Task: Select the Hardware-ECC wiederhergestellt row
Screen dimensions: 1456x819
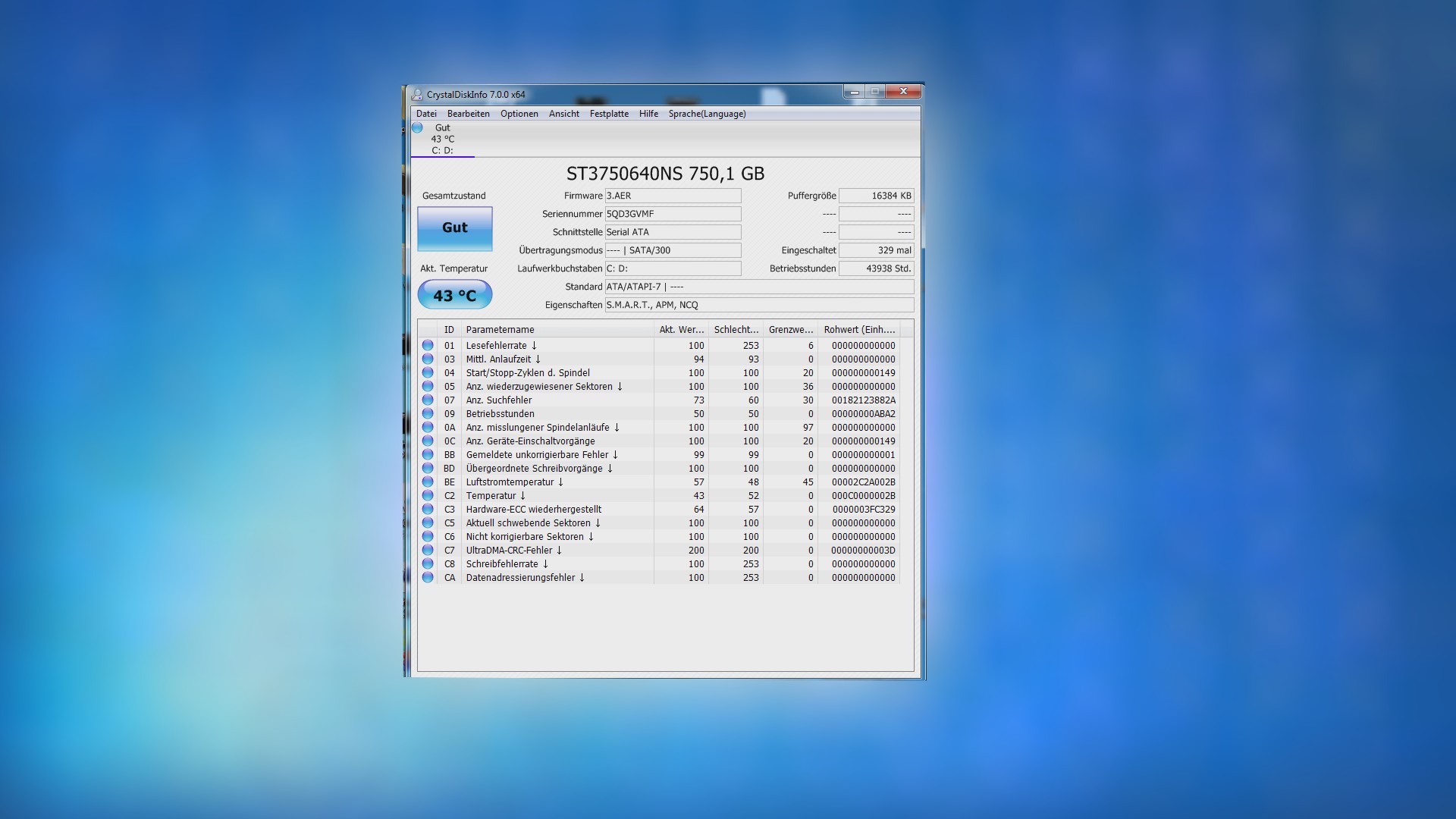Action: coord(534,510)
